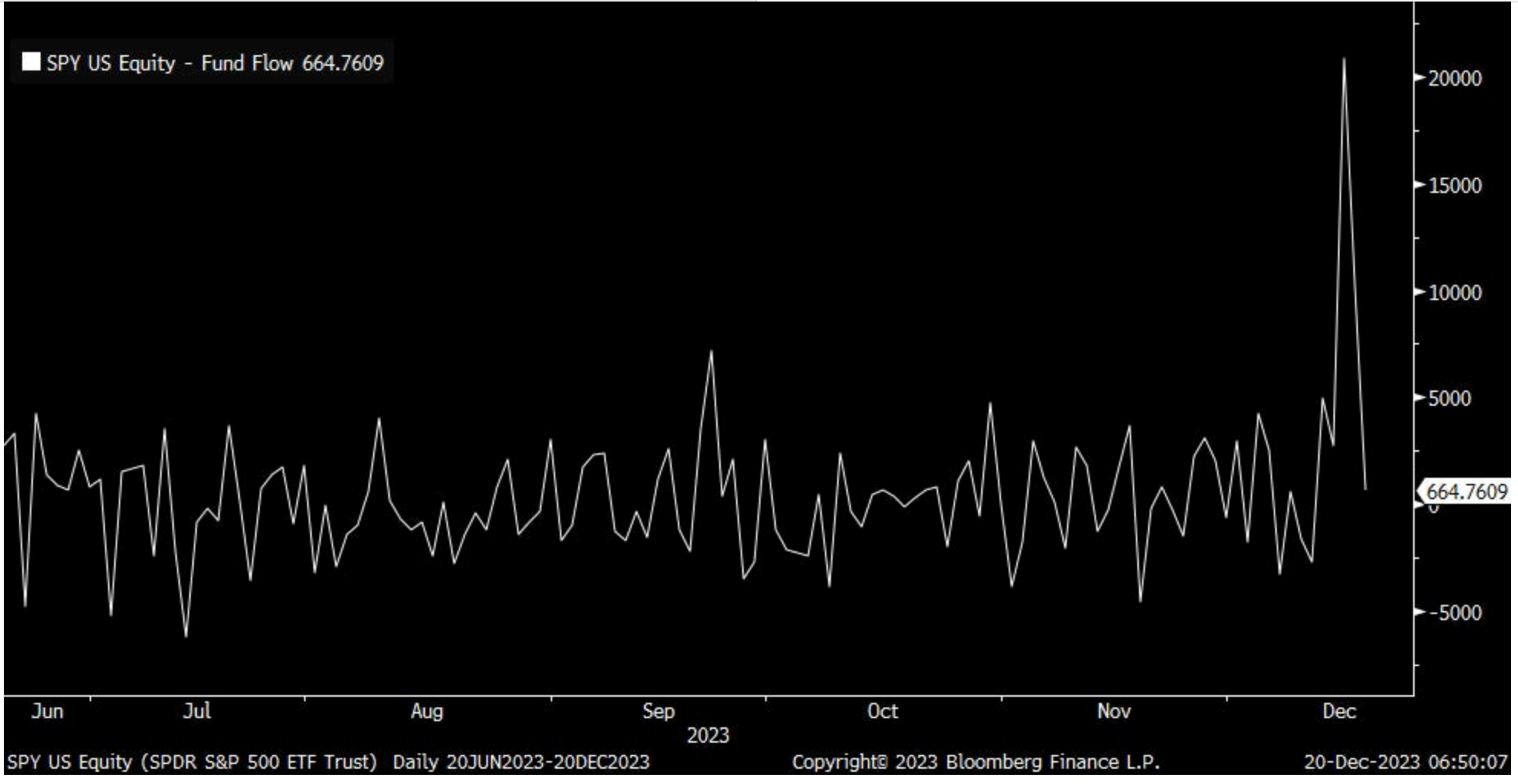This screenshot has width=1518, height=784.
Task: Select the SPY US Equity Fund Flow legend label
Action: pos(214,63)
